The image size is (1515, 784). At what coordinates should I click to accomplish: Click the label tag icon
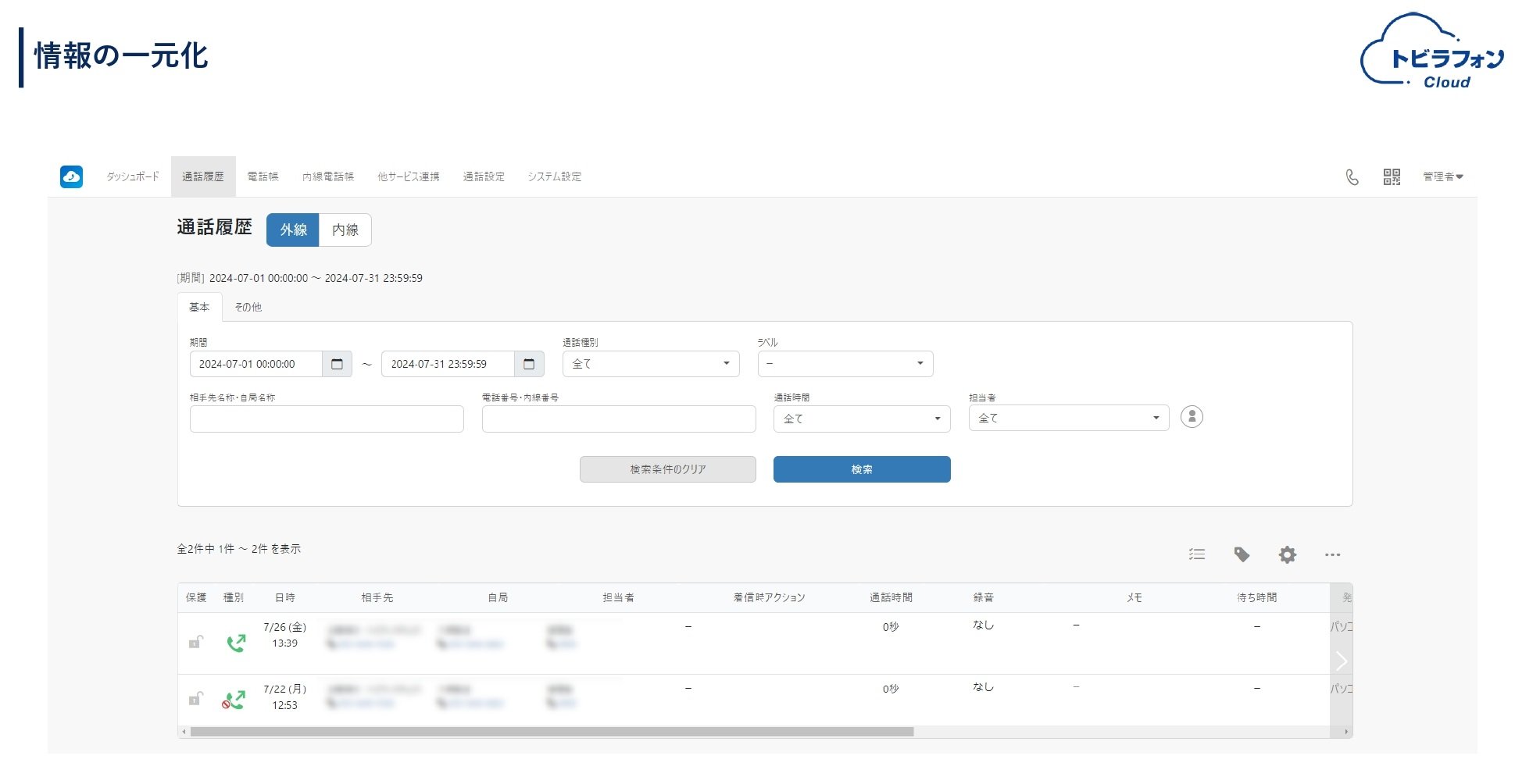[1242, 554]
